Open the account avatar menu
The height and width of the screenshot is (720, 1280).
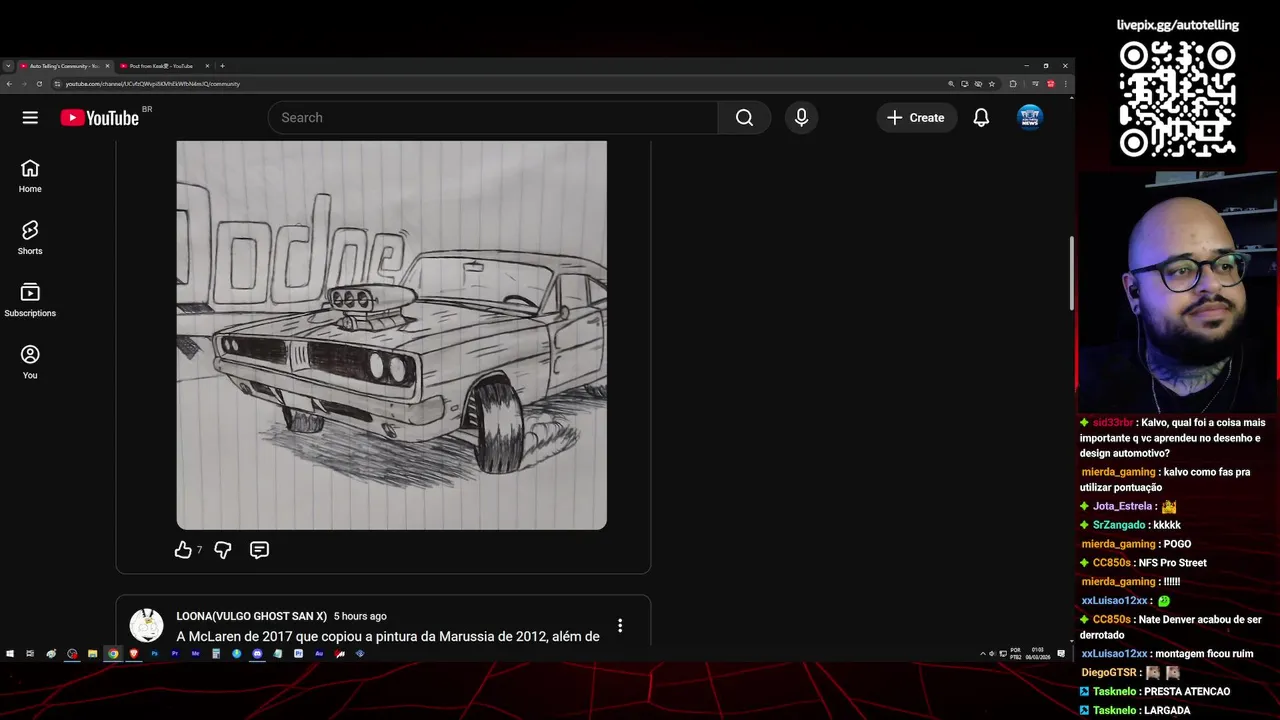(x=1030, y=117)
